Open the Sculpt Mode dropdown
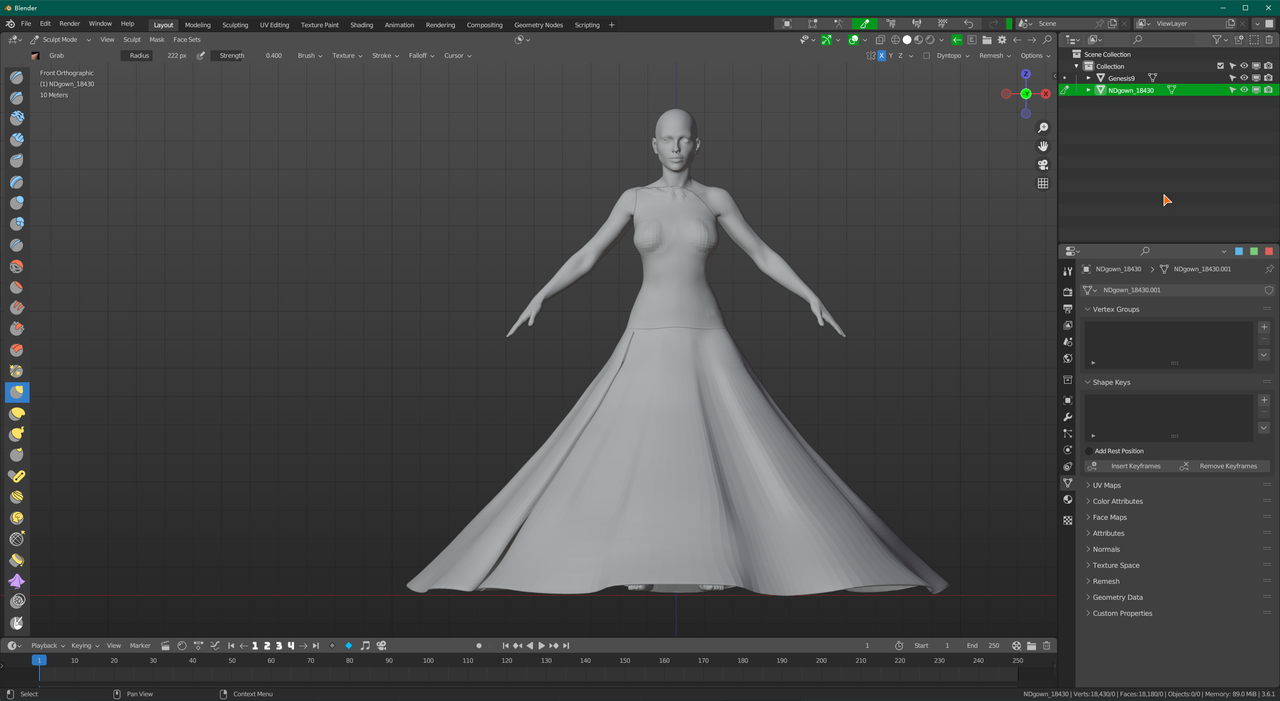The width and height of the screenshot is (1280, 701). pos(60,40)
